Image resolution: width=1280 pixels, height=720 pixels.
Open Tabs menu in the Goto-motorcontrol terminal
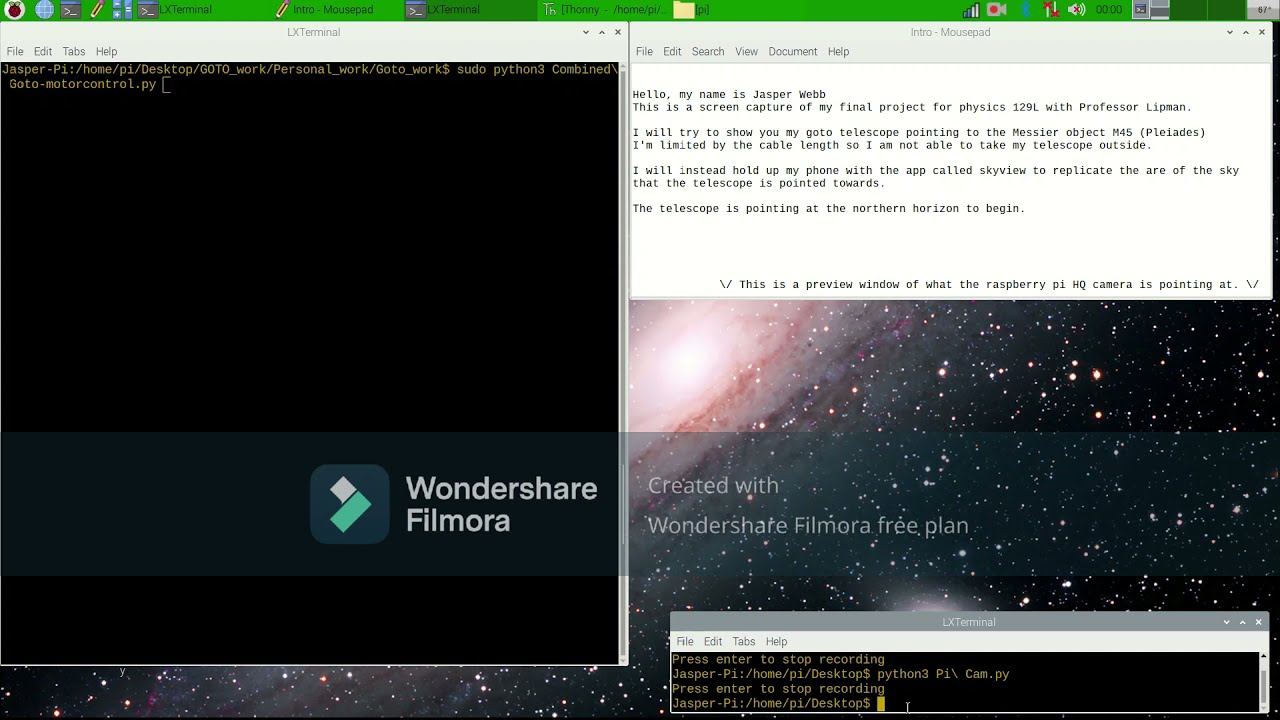pos(74,51)
